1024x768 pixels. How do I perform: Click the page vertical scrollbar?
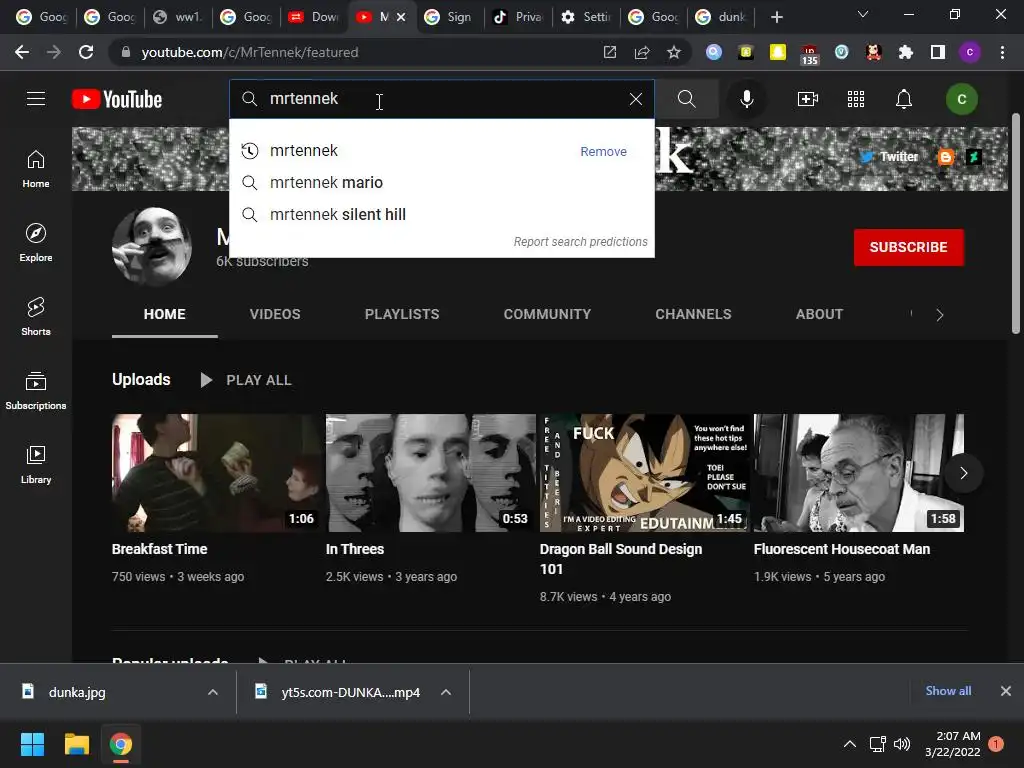click(1016, 223)
